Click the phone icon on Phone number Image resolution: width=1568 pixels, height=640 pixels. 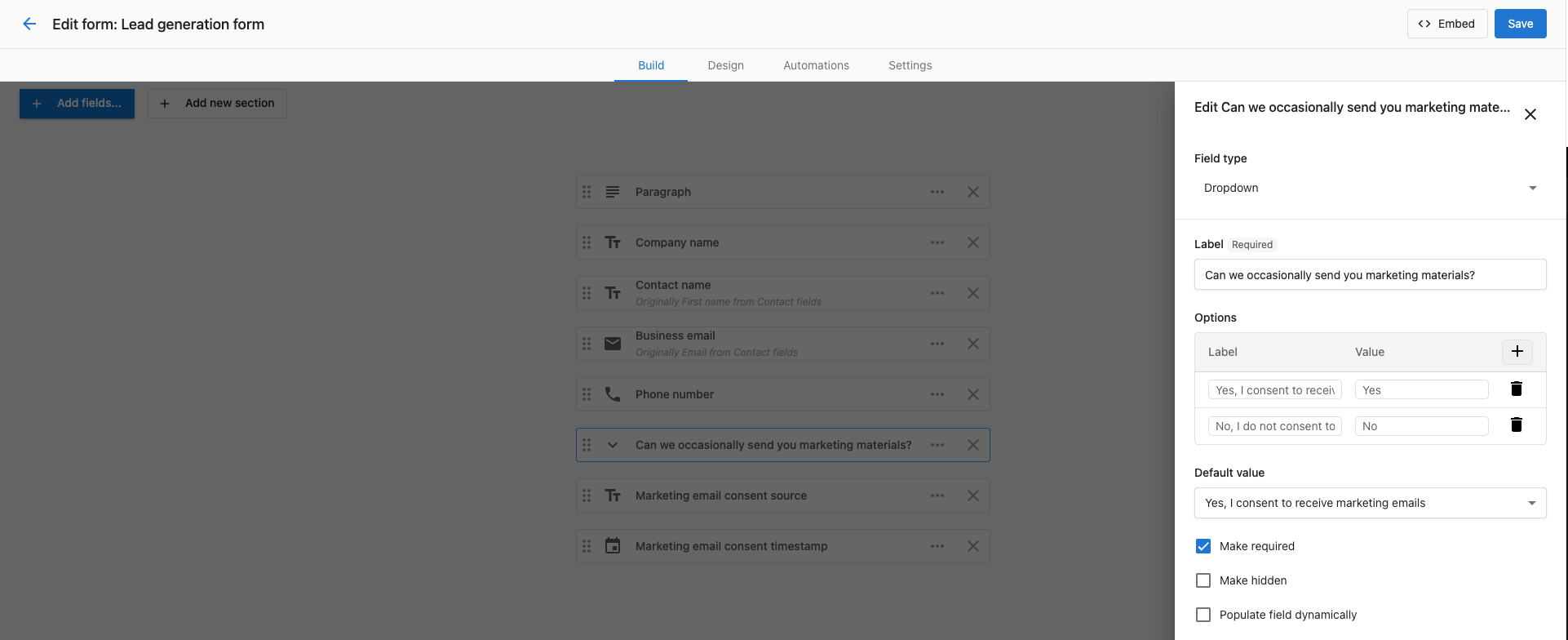click(613, 394)
